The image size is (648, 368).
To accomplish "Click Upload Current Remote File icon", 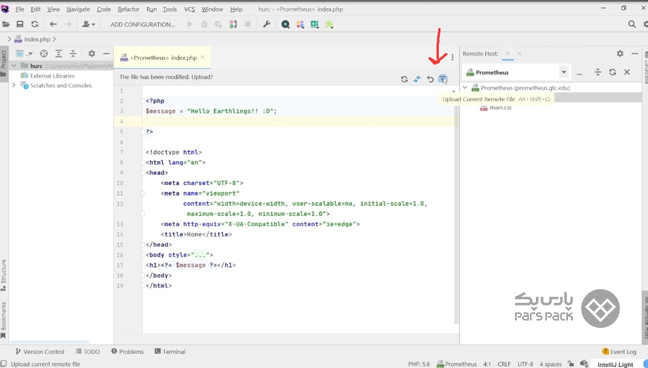I will coord(443,79).
